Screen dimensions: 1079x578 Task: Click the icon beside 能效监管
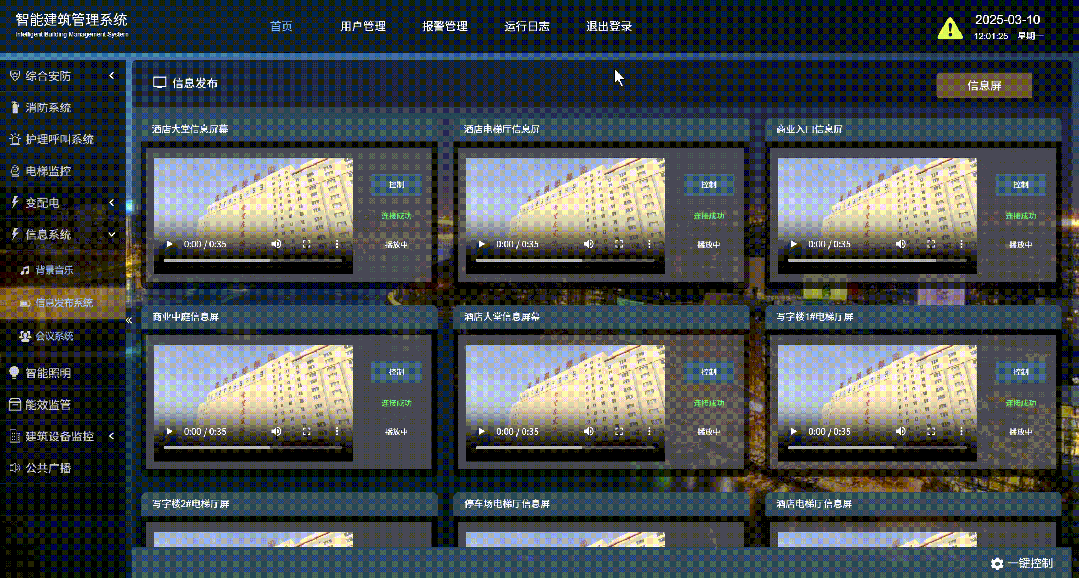14,405
